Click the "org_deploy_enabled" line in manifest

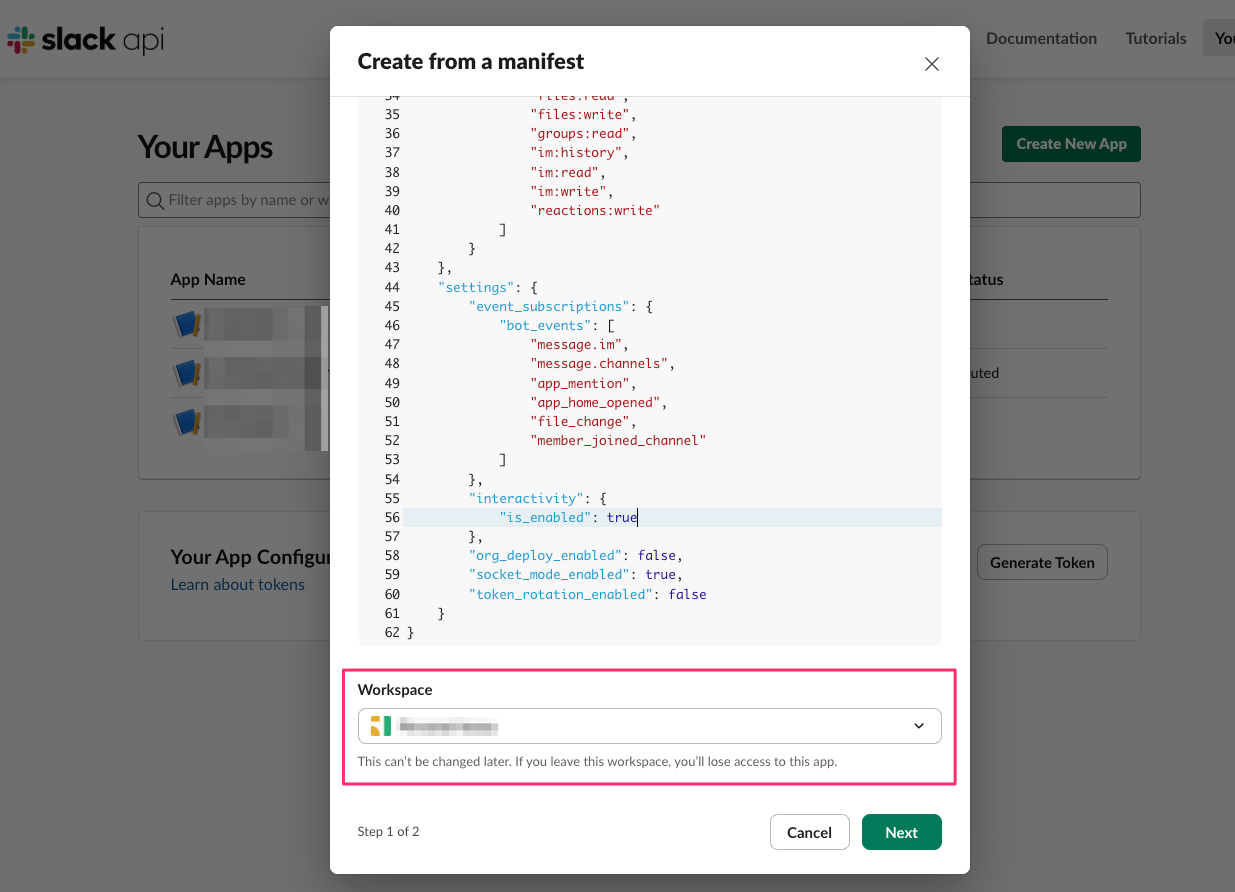click(576, 555)
